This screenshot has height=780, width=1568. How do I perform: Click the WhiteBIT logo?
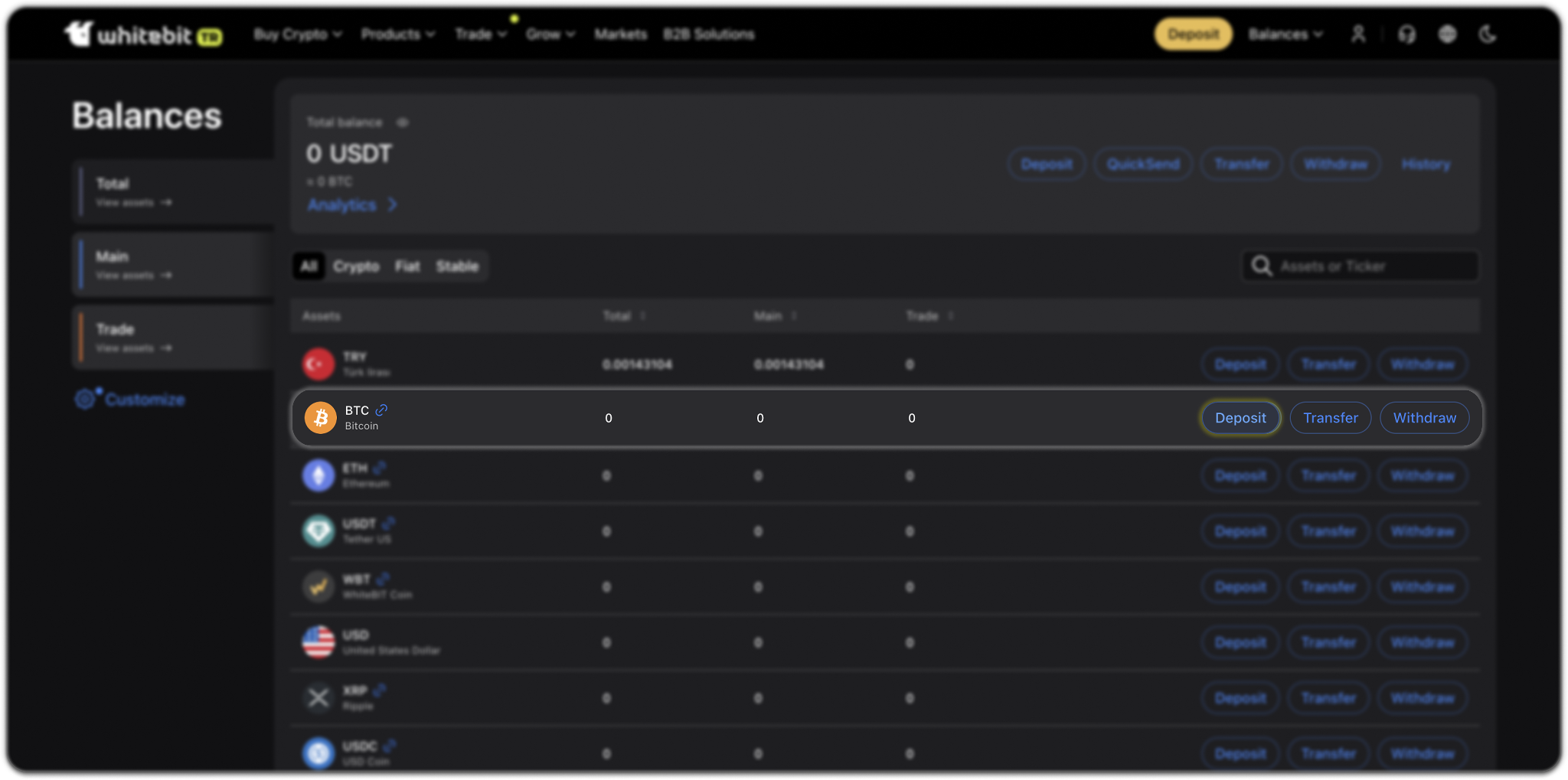(x=144, y=34)
